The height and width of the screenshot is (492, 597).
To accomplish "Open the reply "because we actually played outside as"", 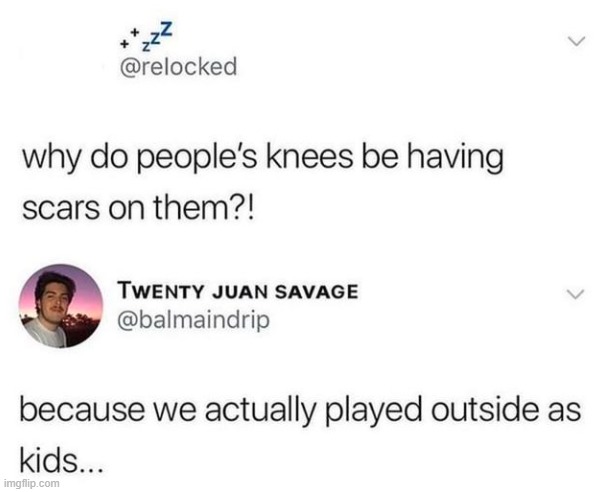I will (300, 411).
